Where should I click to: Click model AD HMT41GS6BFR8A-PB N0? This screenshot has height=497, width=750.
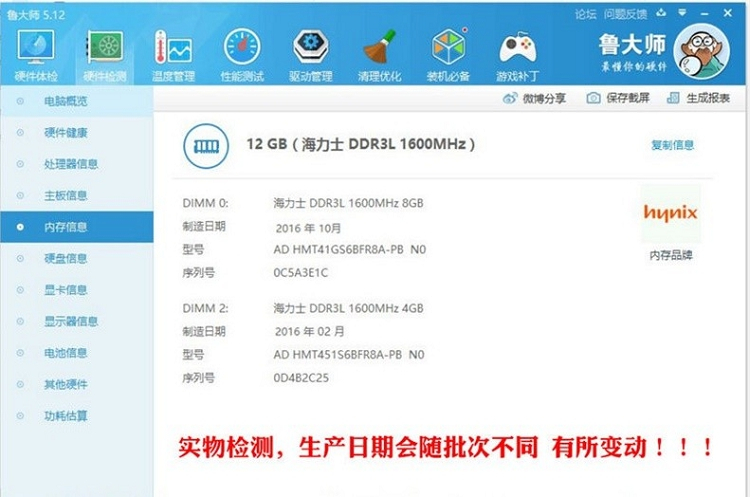point(350,249)
